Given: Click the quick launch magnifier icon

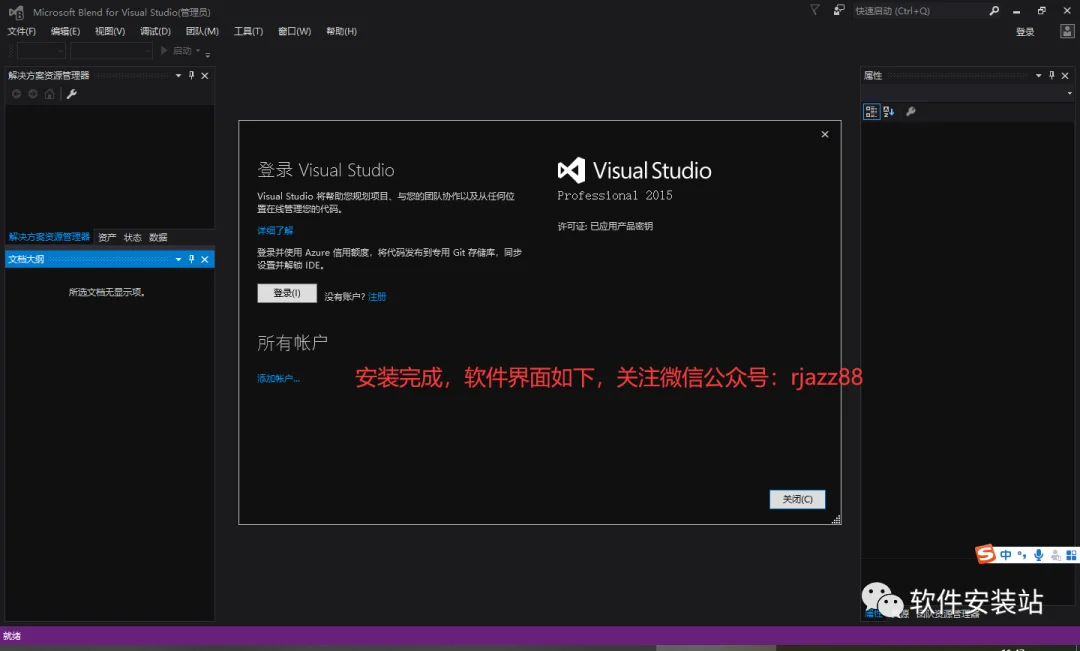Looking at the screenshot, I should pos(994,11).
